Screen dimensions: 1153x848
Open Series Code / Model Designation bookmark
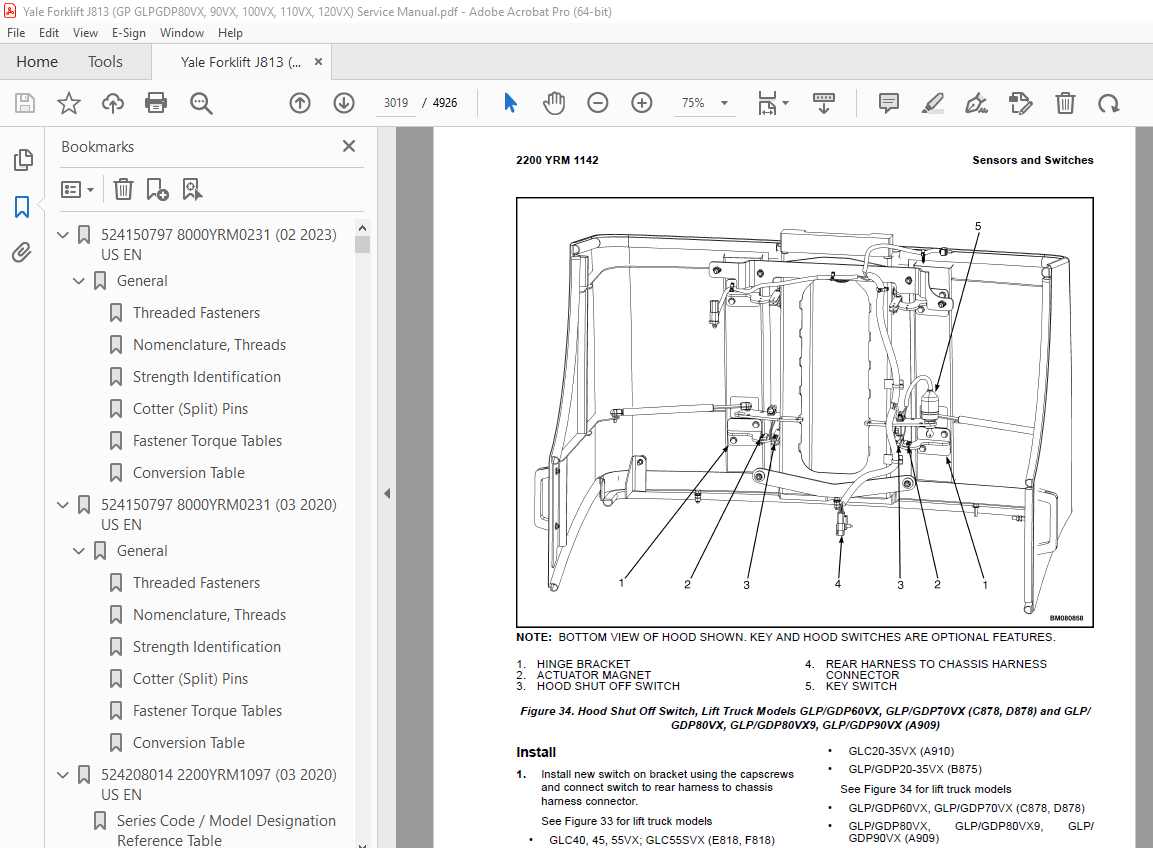click(226, 830)
